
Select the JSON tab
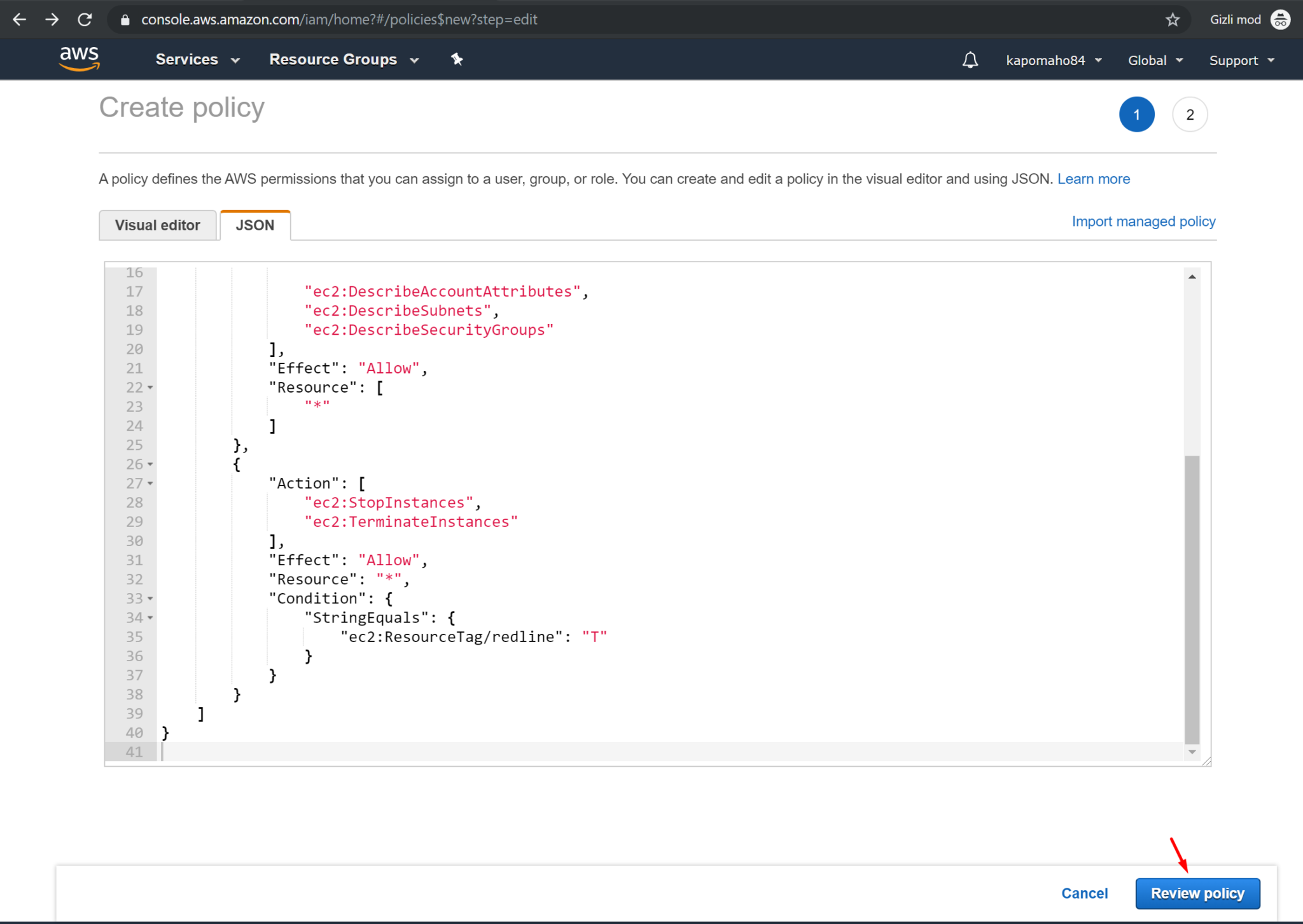pos(255,225)
